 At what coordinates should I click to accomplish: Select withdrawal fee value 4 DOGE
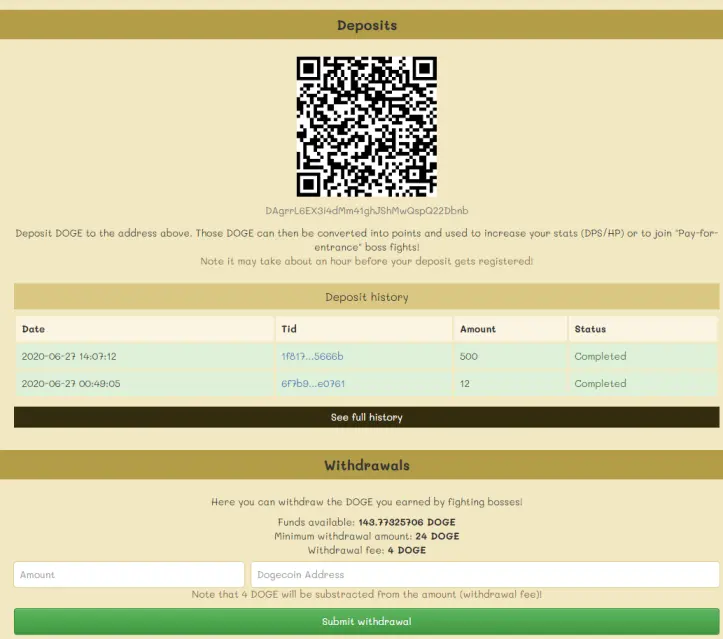[x=407, y=550]
